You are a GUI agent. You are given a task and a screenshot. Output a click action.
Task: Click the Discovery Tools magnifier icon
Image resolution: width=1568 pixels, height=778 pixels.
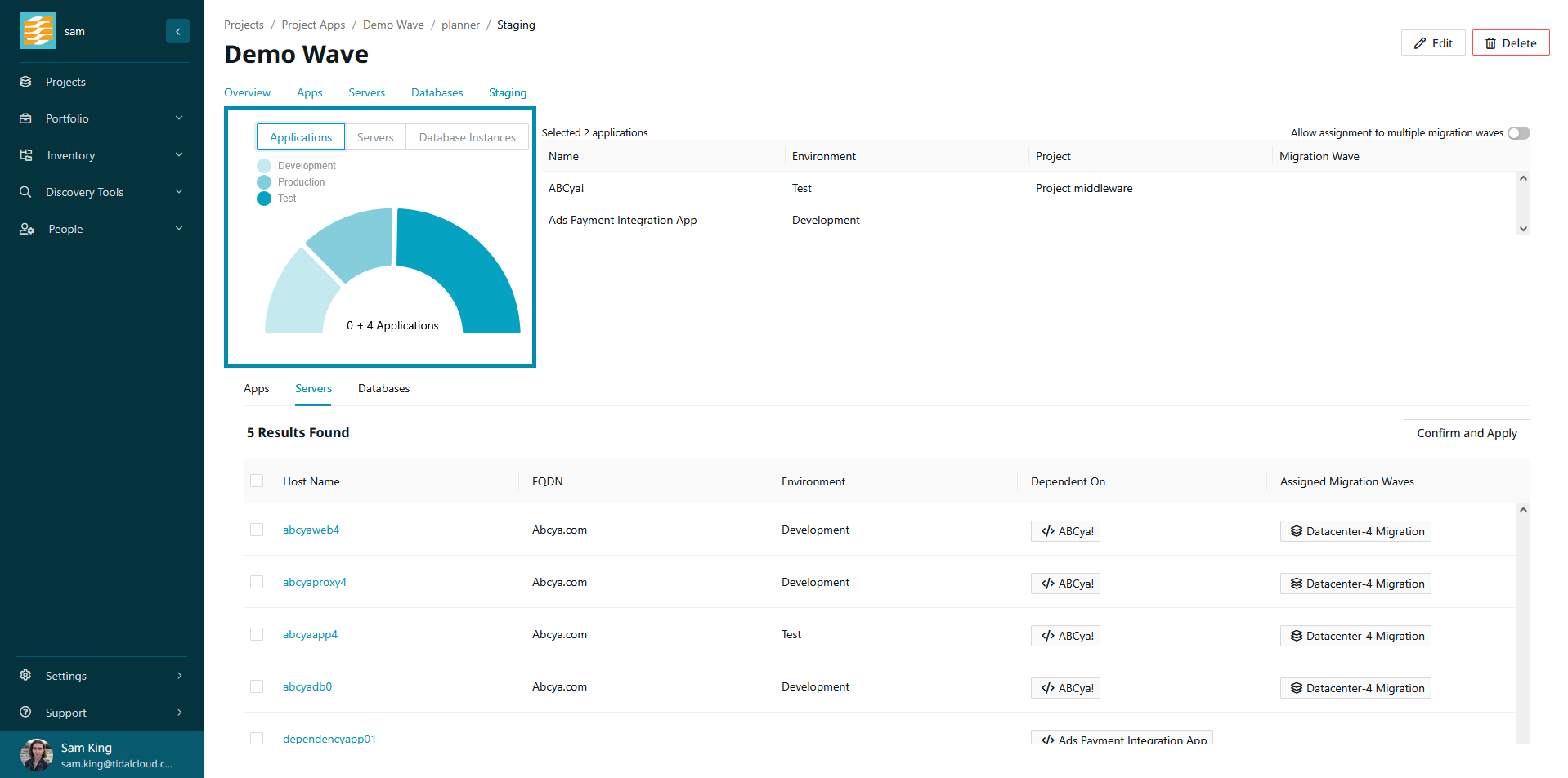click(26, 192)
